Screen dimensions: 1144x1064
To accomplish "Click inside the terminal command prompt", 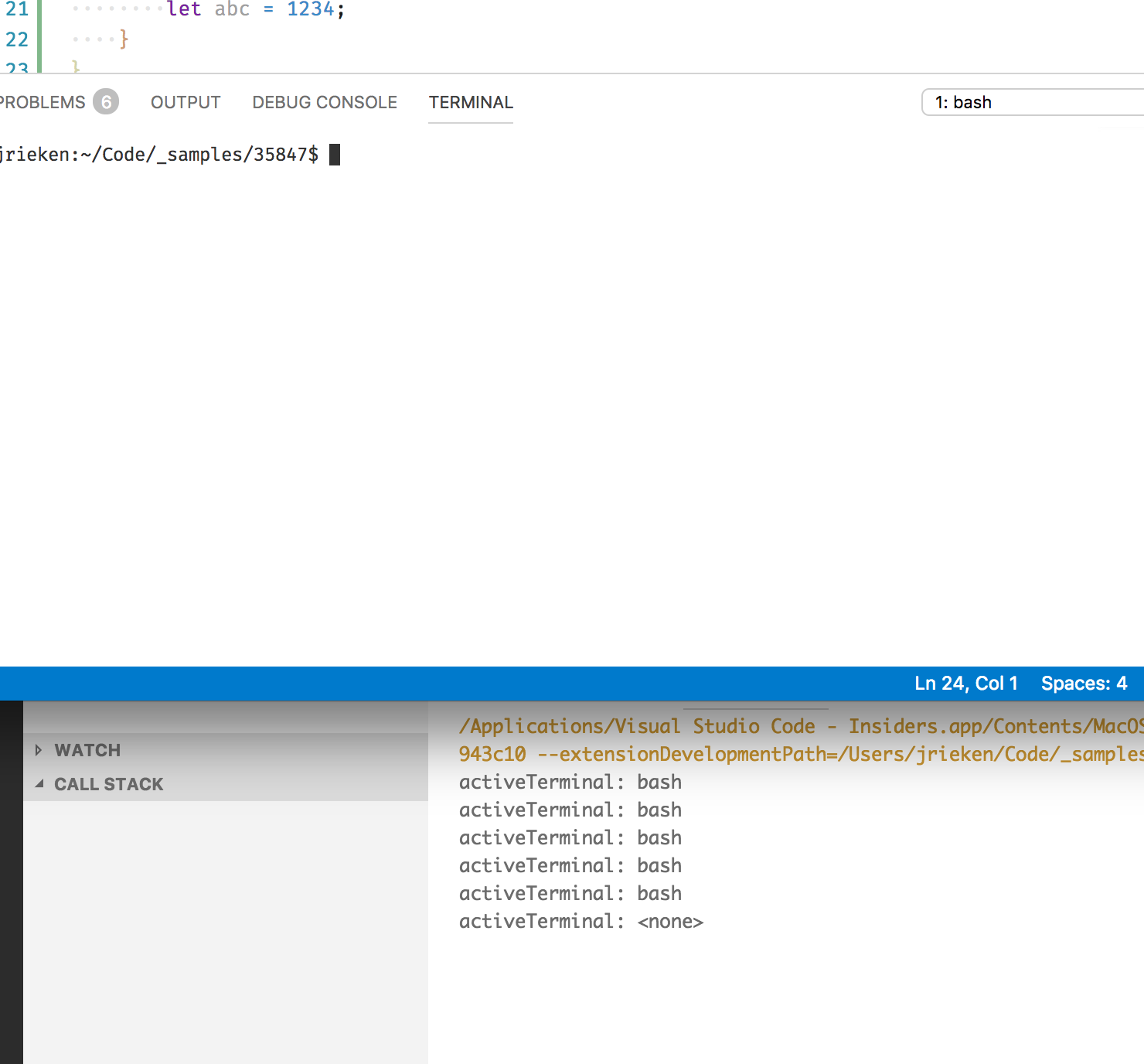I will [337, 154].
